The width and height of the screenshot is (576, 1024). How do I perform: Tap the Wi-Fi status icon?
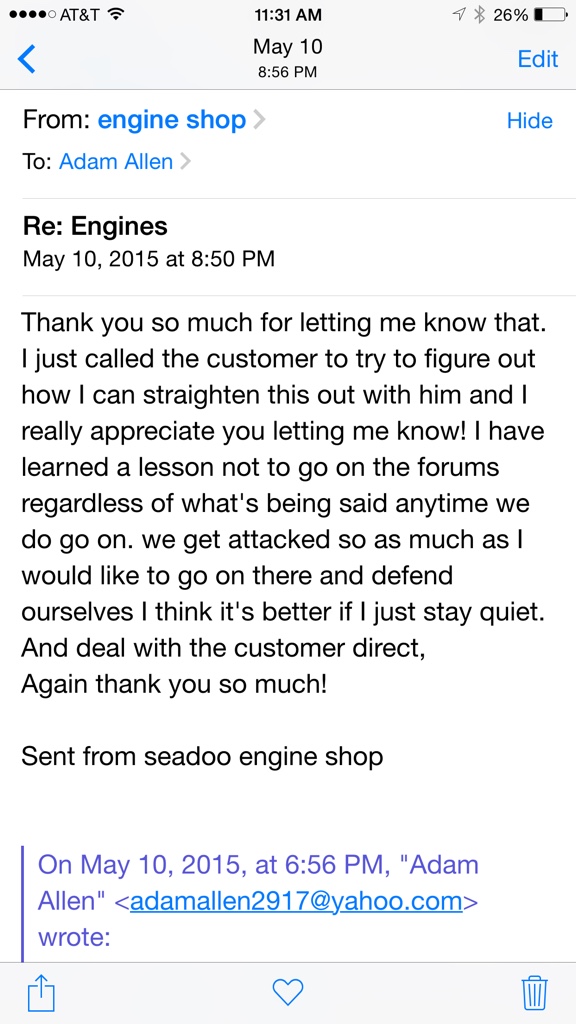point(116,14)
